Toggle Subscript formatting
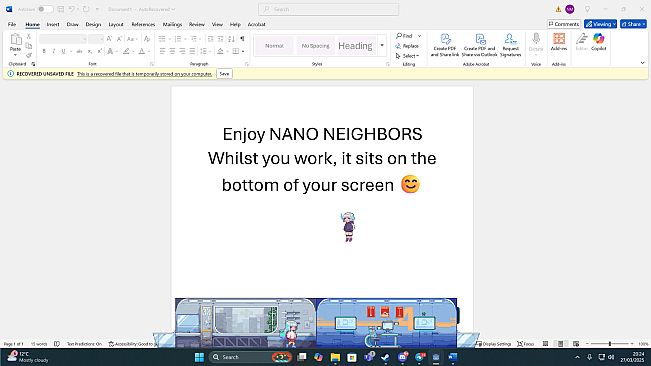This screenshot has width=651, height=366. [x=90, y=51]
